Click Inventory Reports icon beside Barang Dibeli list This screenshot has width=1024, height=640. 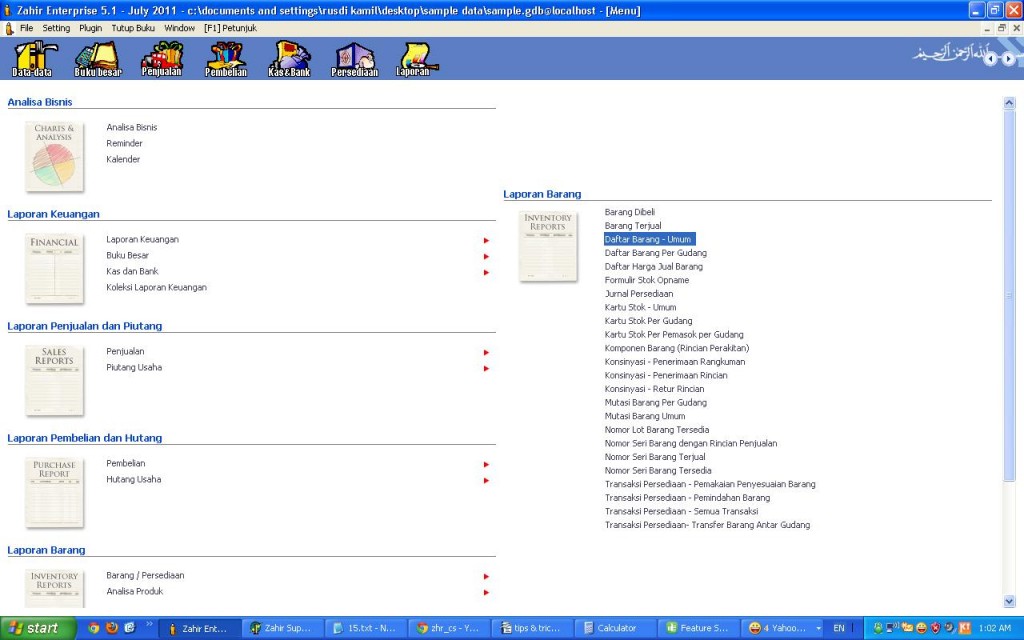click(x=548, y=247)
